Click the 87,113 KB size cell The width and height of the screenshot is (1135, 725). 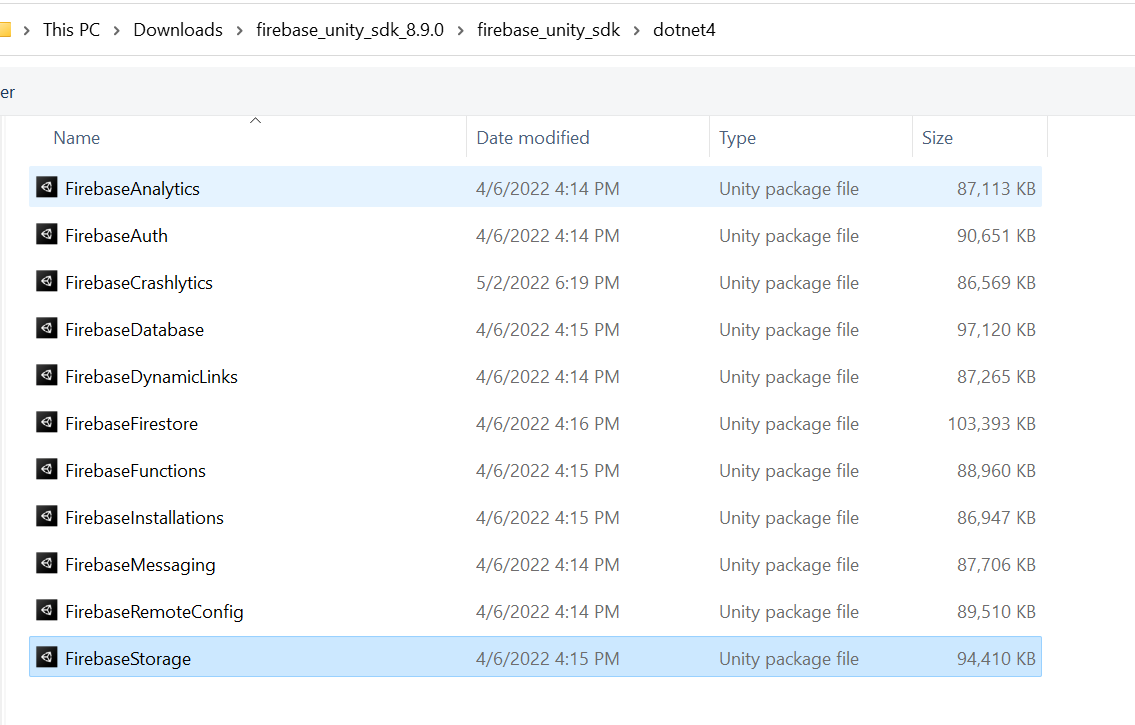click(x=996, y=189)
